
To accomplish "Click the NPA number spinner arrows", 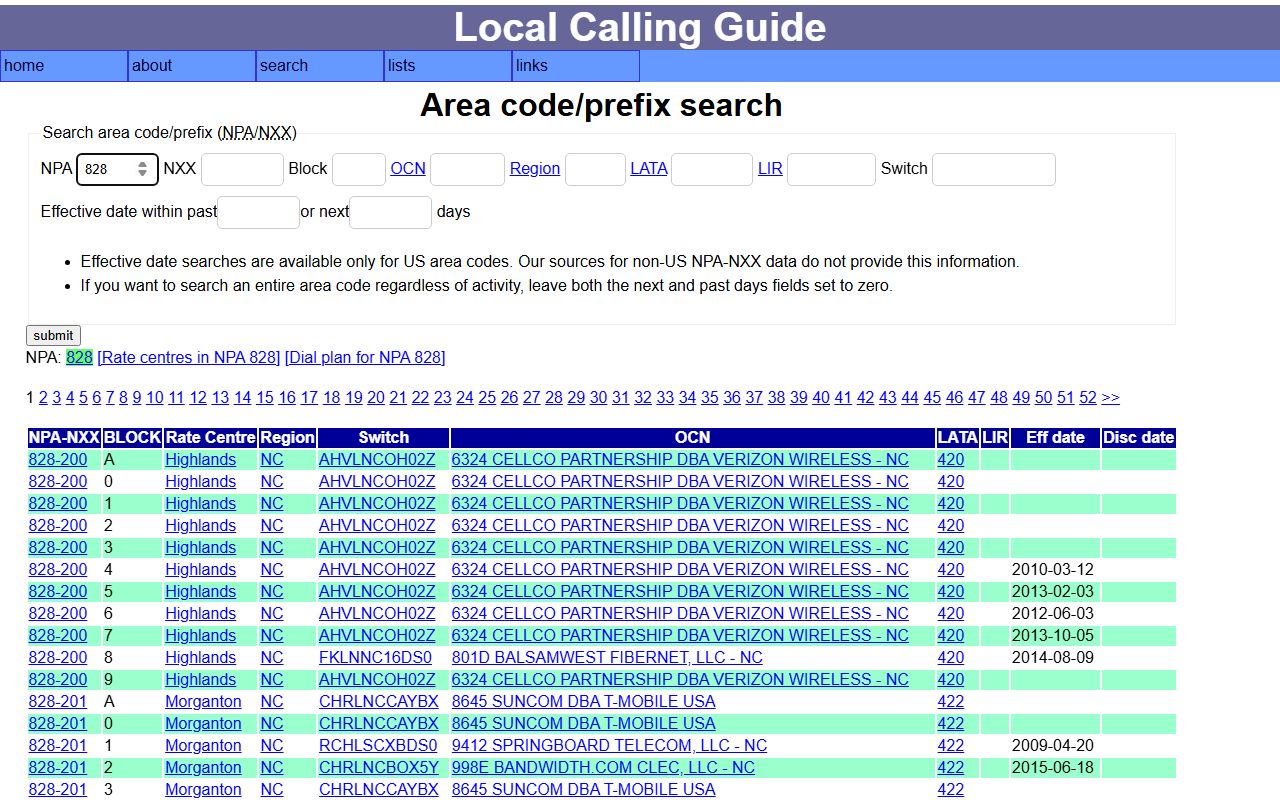I will point(143,169).
